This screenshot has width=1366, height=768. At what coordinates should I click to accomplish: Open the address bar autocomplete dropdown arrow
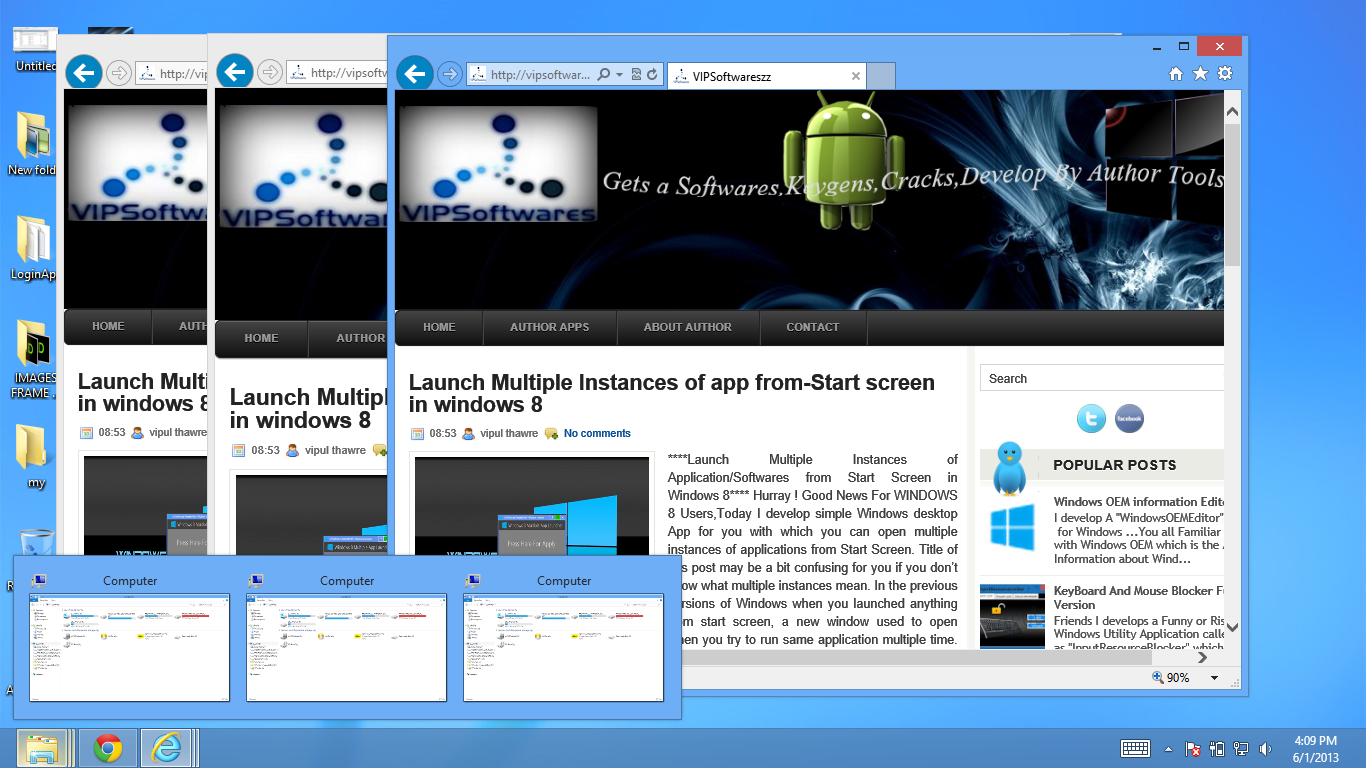(x=619, y=75)
